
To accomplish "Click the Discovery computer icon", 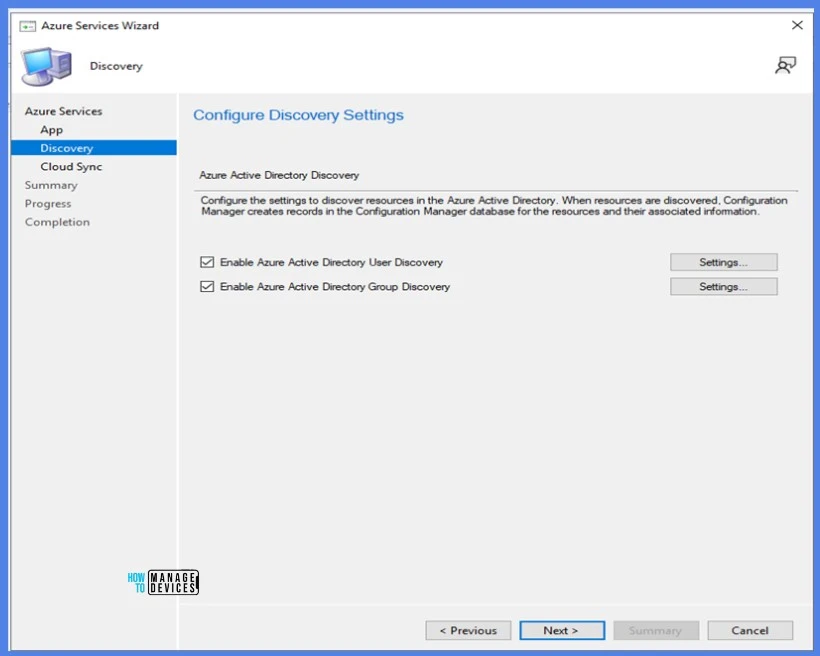I will coord(46,66).
